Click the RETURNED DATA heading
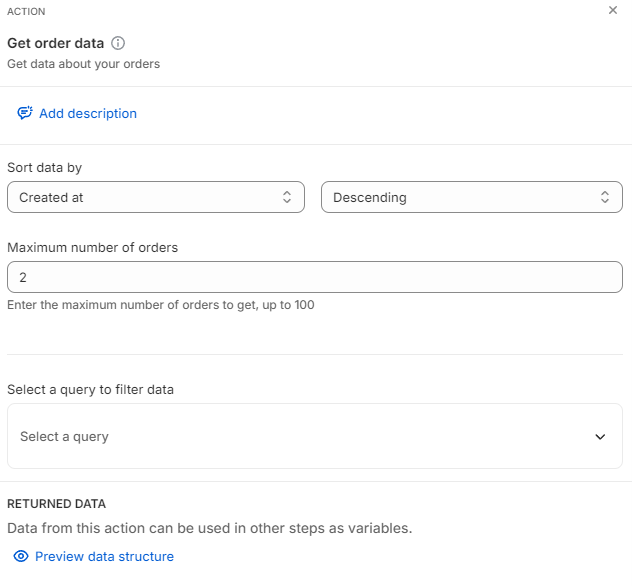632x586 pixels. tap(56, 504)
